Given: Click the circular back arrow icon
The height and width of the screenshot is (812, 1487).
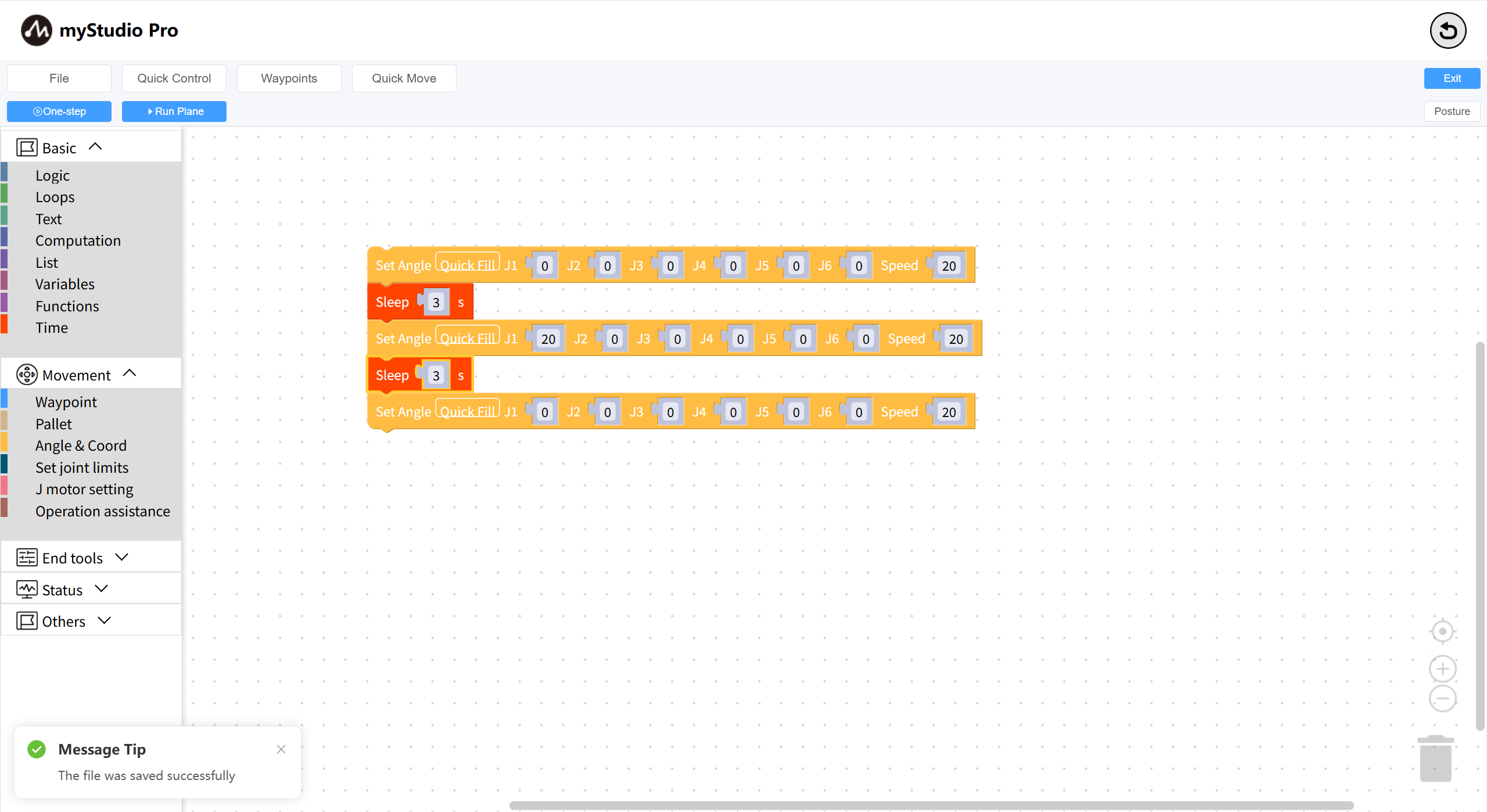Looking at the screenshot, I should (1448, 31).
